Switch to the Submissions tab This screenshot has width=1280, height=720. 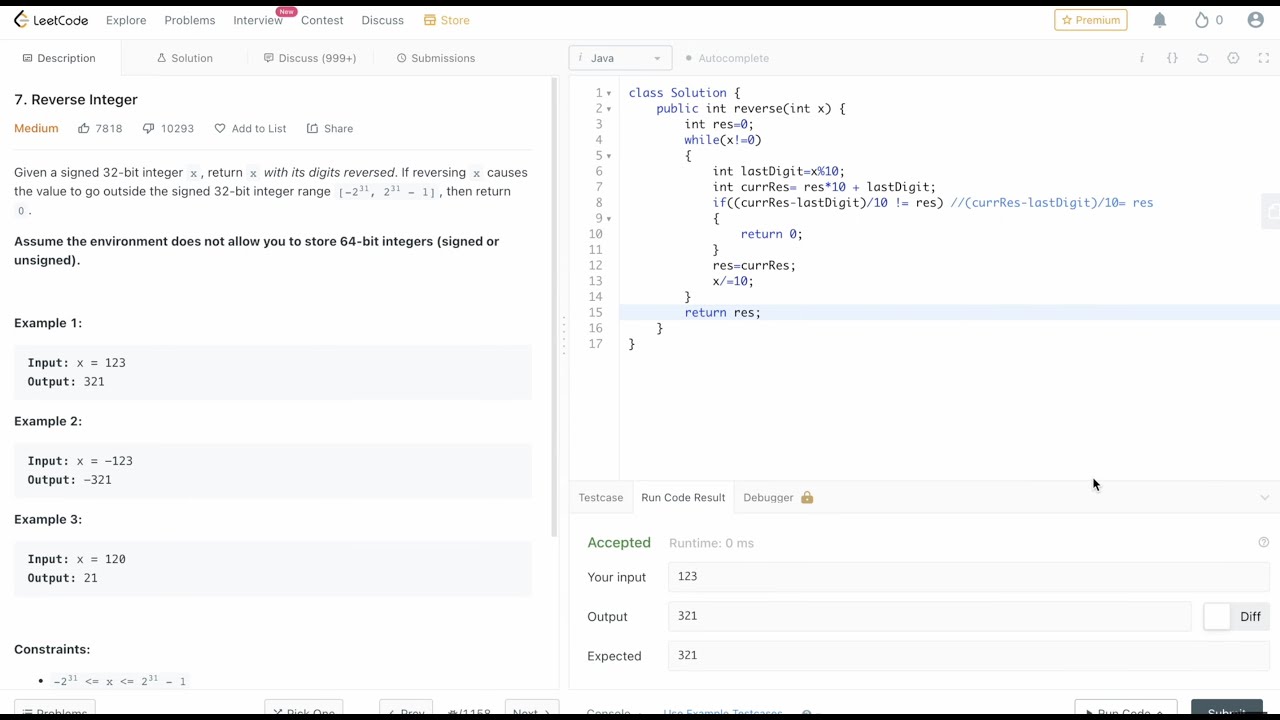coord(436,58)
